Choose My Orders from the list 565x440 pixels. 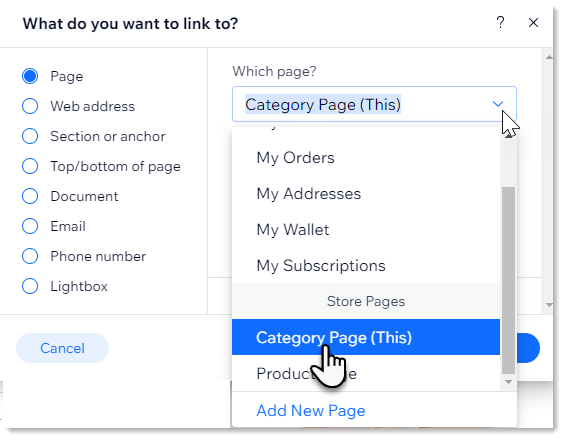(366, 158)
